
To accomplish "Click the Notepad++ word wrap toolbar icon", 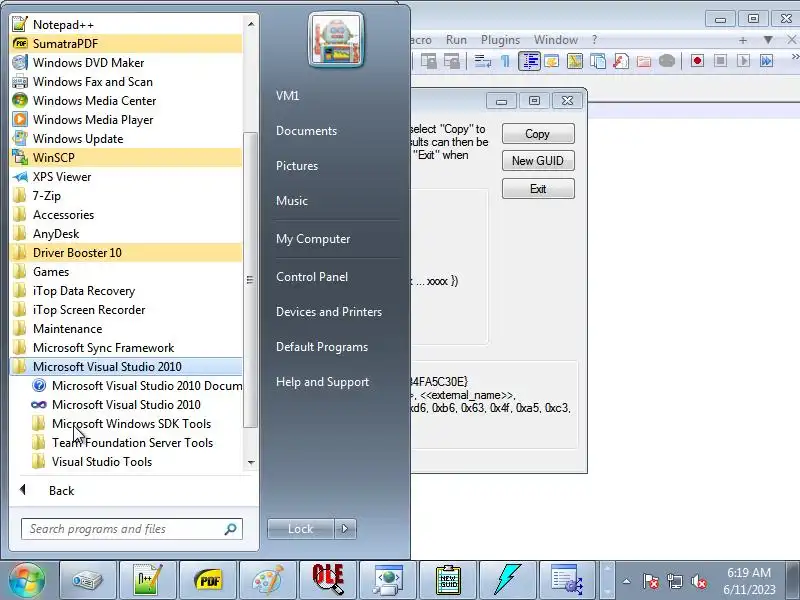I will tap(483, 61).
